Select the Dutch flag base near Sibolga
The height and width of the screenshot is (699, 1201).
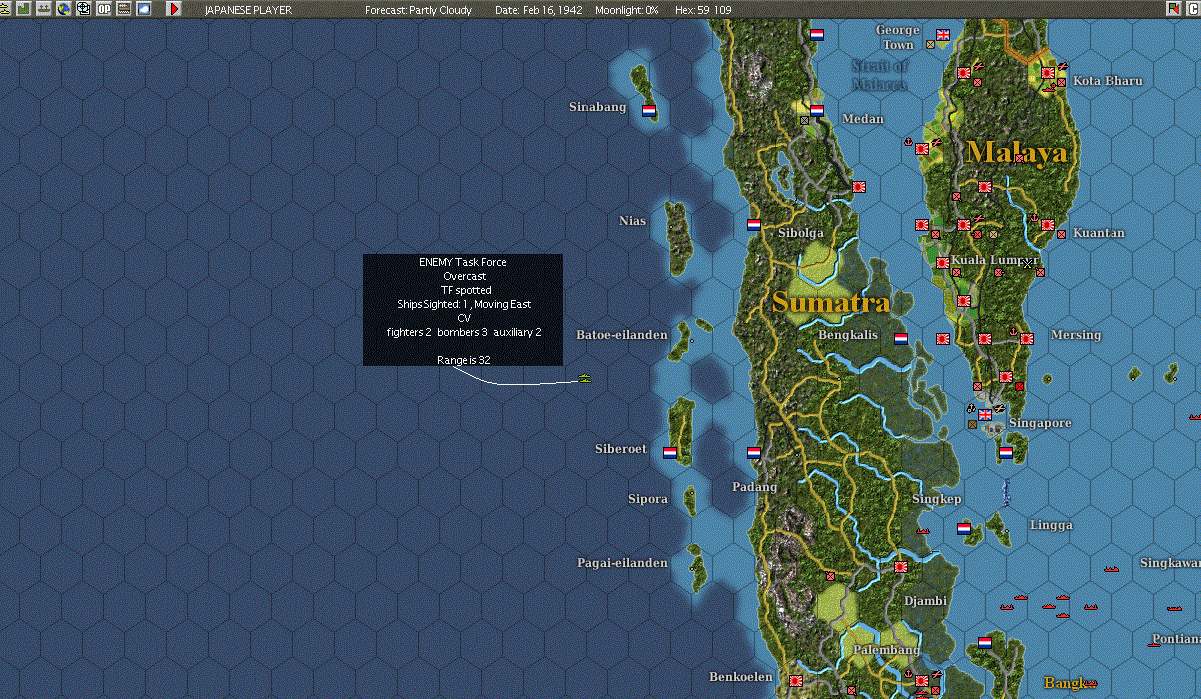coord(754,225)
